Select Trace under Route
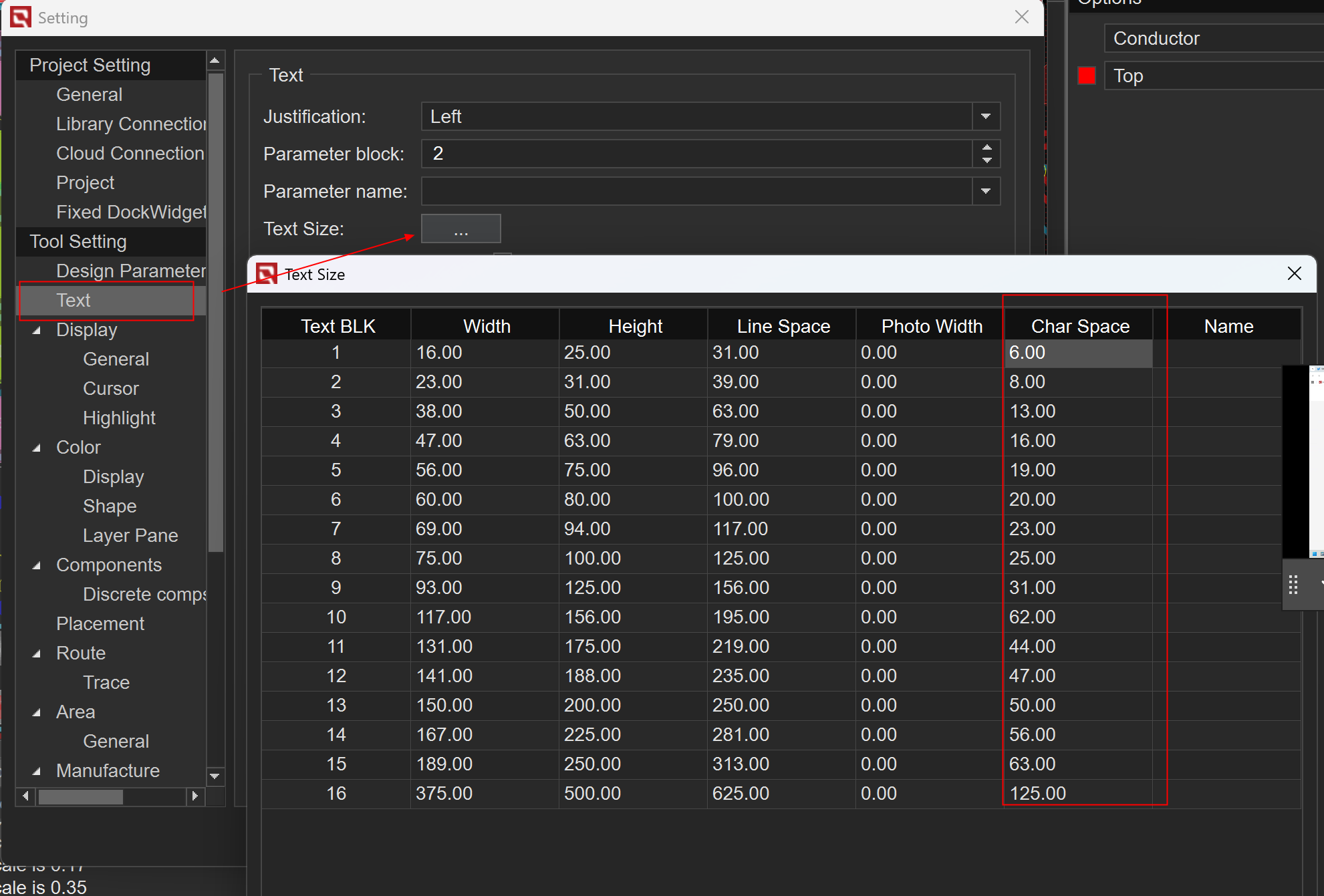 click(106, 683)
